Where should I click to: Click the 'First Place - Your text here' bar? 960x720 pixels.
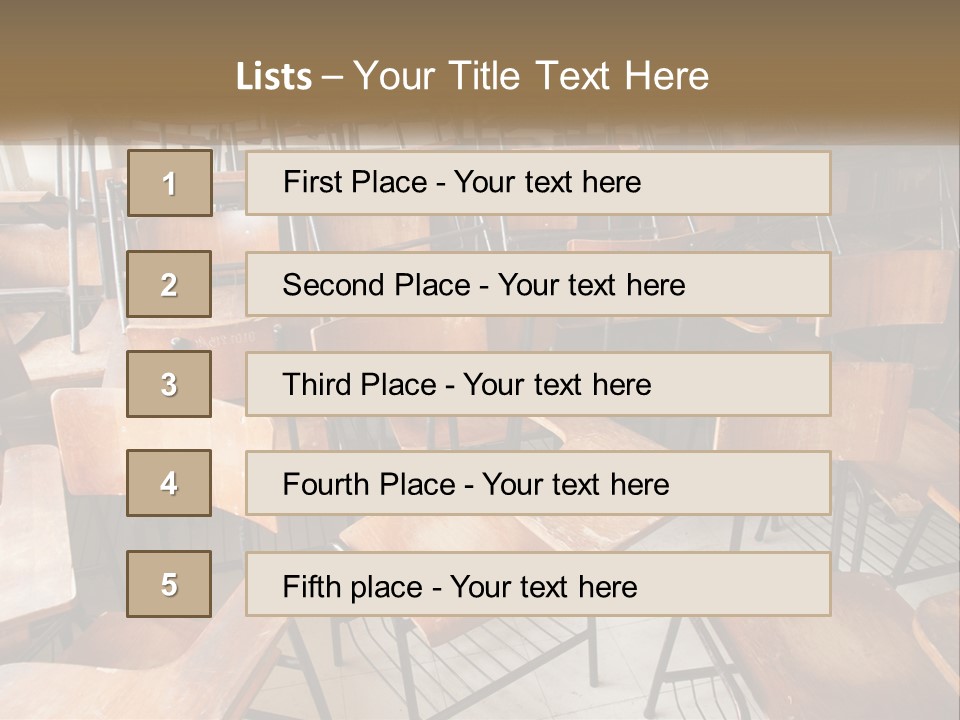tap(538, 183)
